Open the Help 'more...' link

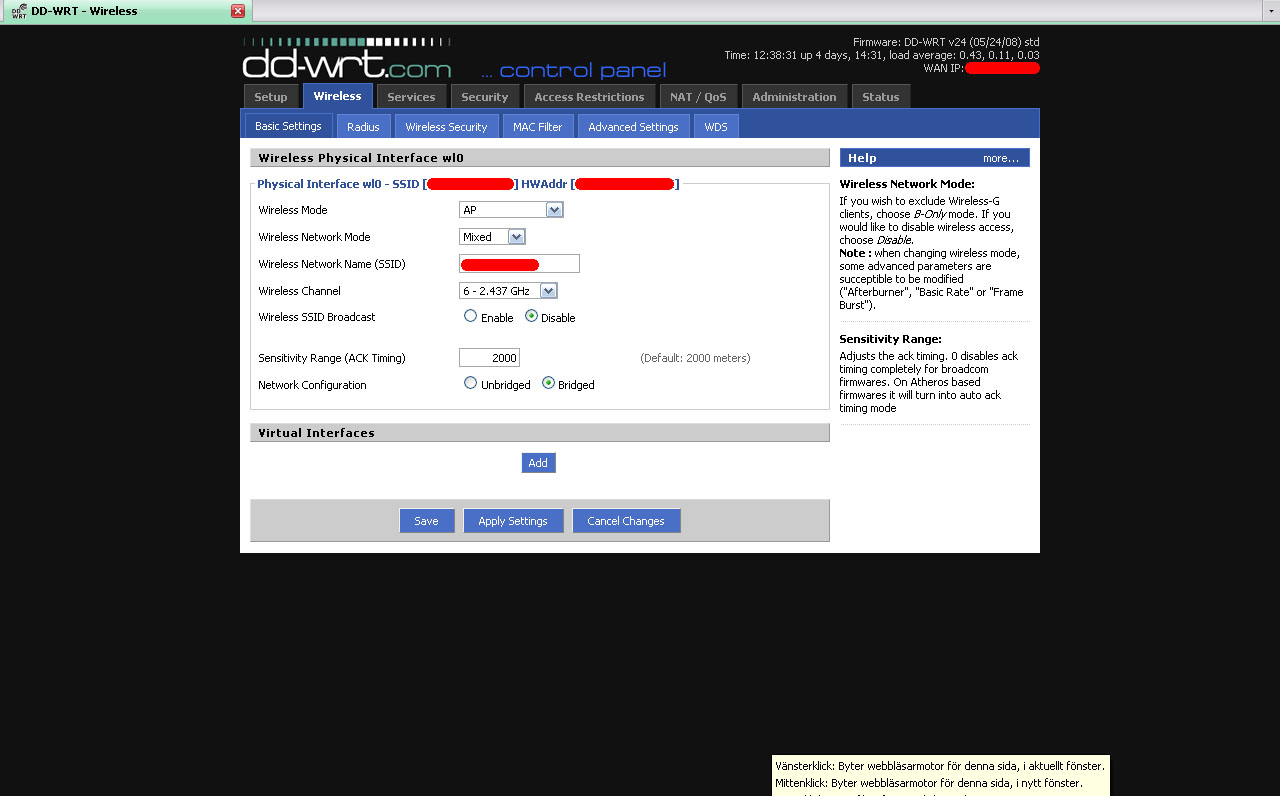click(x=1001, y=158)
